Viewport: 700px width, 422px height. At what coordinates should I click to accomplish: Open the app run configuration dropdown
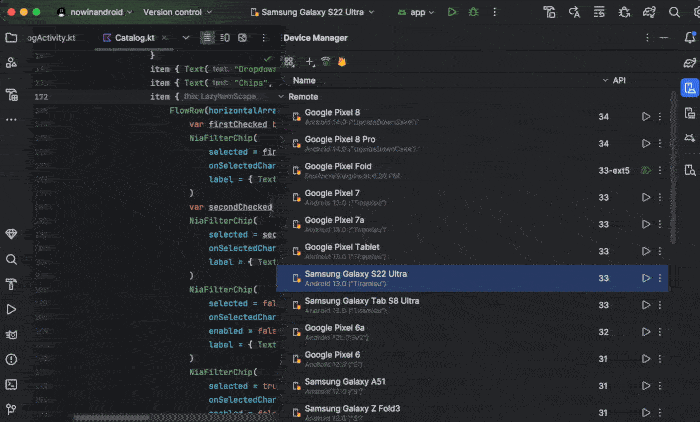[416, 12]
